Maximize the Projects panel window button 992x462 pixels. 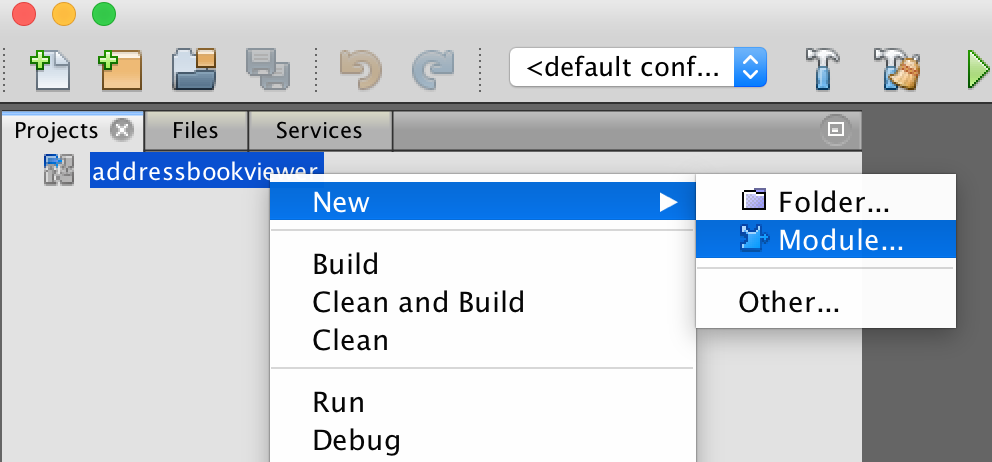836,130
